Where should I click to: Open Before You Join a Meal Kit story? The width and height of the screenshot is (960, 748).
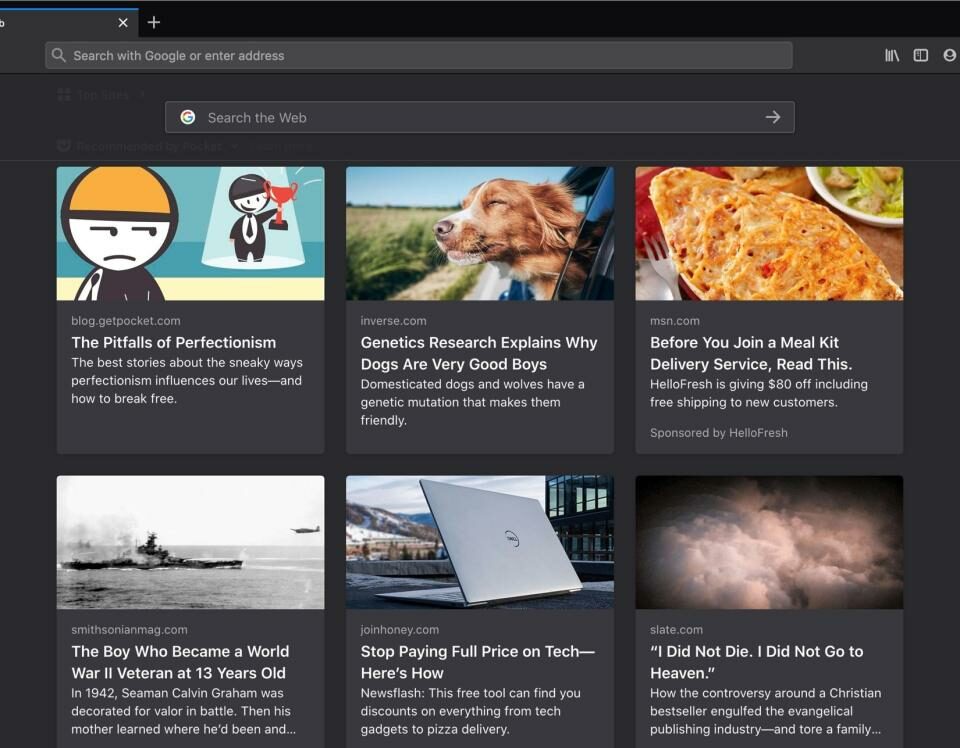point(751,353)
